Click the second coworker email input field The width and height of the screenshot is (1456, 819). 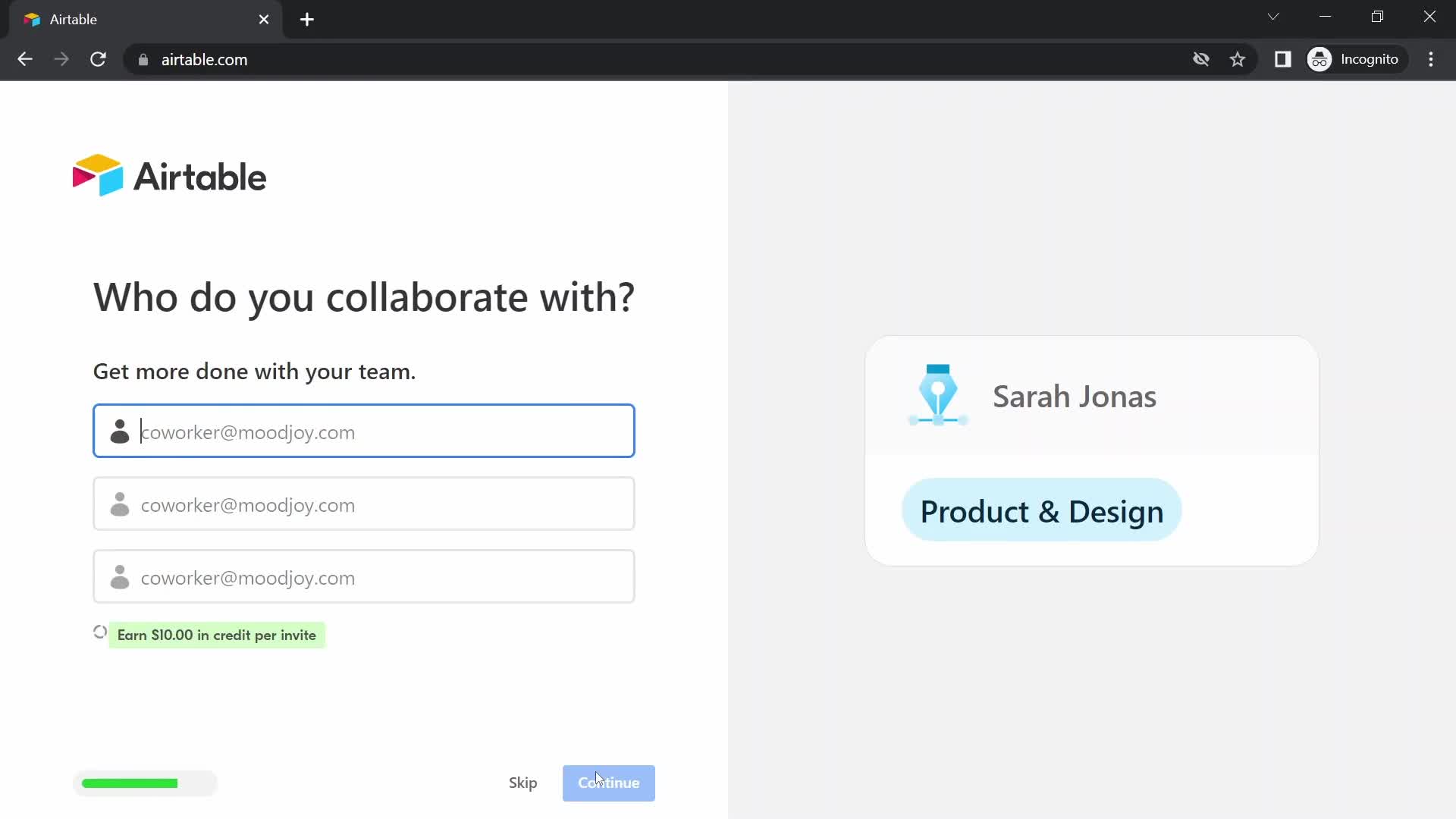(364, 505)
